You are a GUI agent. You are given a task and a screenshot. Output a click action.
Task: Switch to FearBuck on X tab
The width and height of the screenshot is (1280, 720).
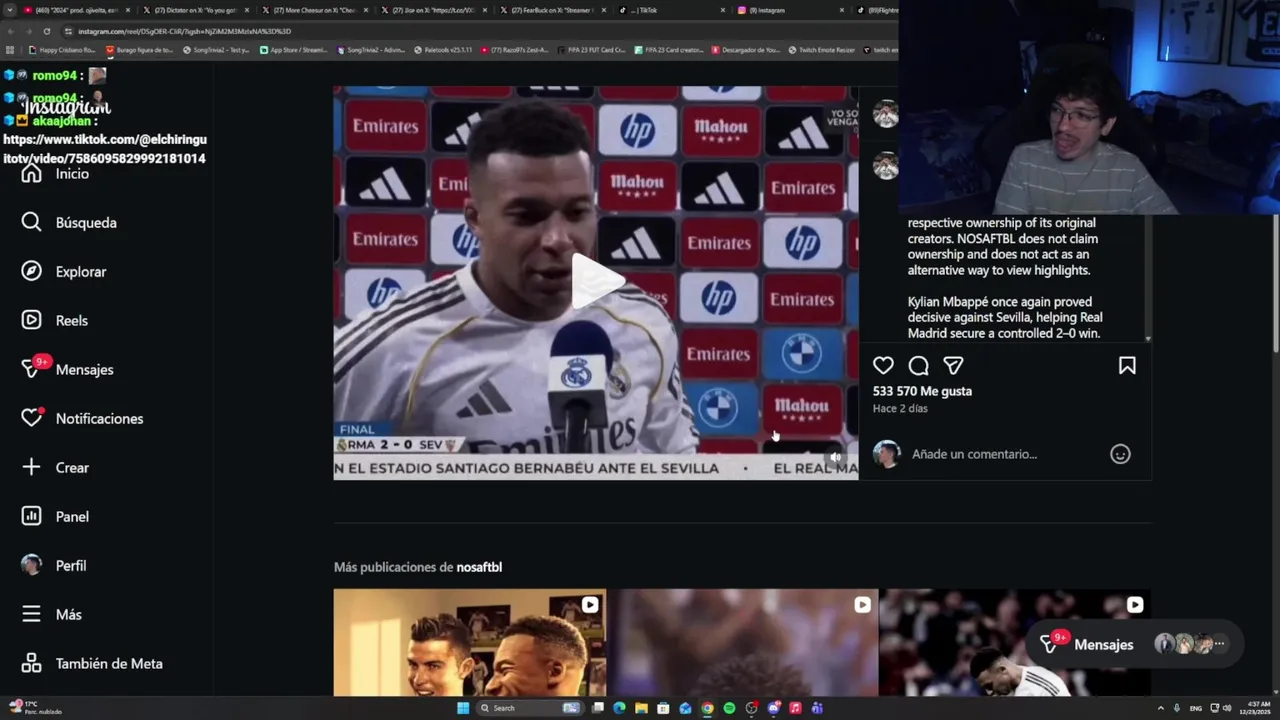click(552, 10)
